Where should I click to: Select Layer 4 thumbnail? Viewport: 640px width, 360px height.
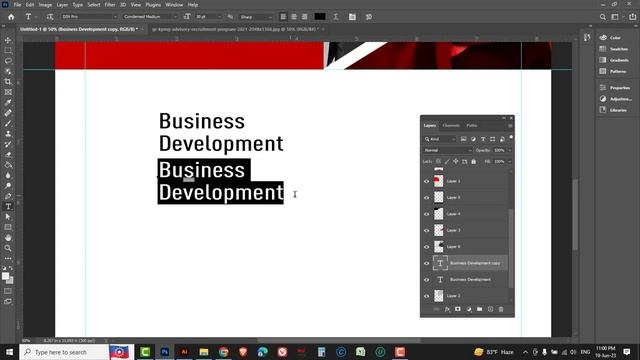point(438,214)
